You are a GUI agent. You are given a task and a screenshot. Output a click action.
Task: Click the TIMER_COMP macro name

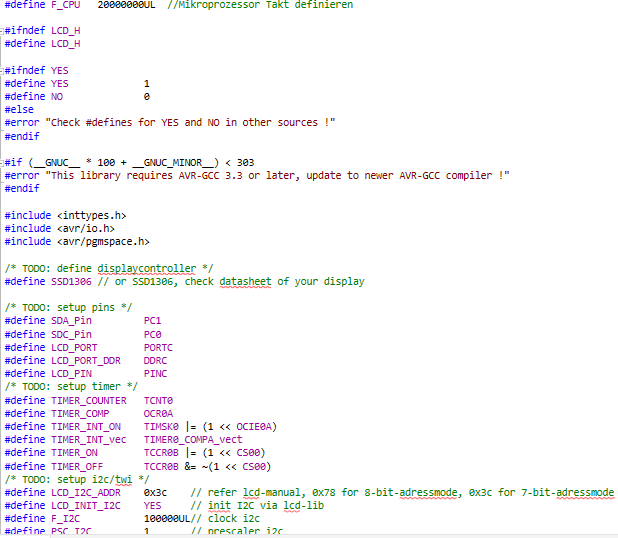point(80,414)
